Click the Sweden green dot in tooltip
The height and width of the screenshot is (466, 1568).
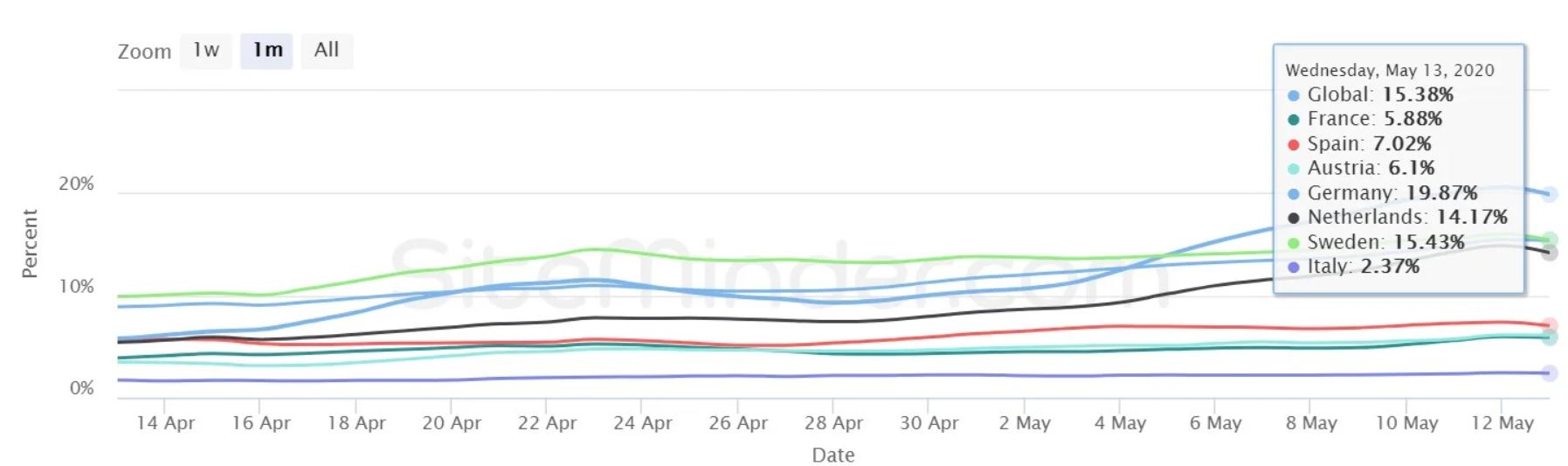[x=1294, y=242]
